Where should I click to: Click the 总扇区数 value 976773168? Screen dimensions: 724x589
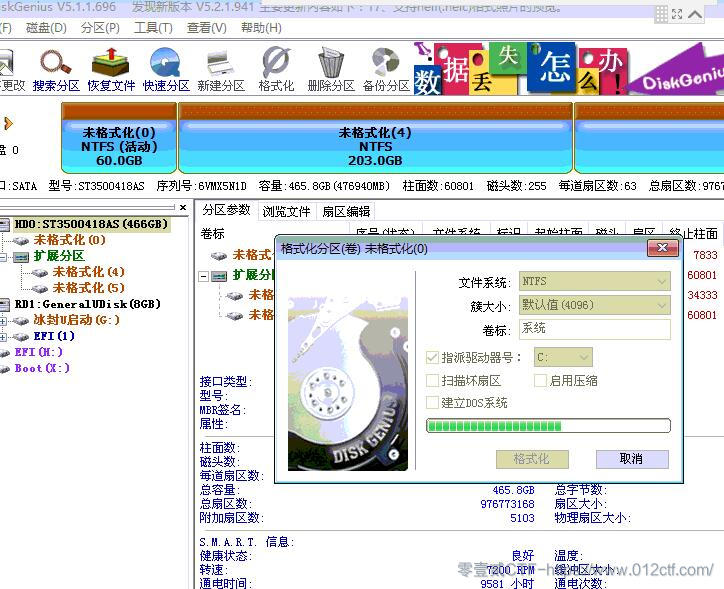(x=507, y=504)
